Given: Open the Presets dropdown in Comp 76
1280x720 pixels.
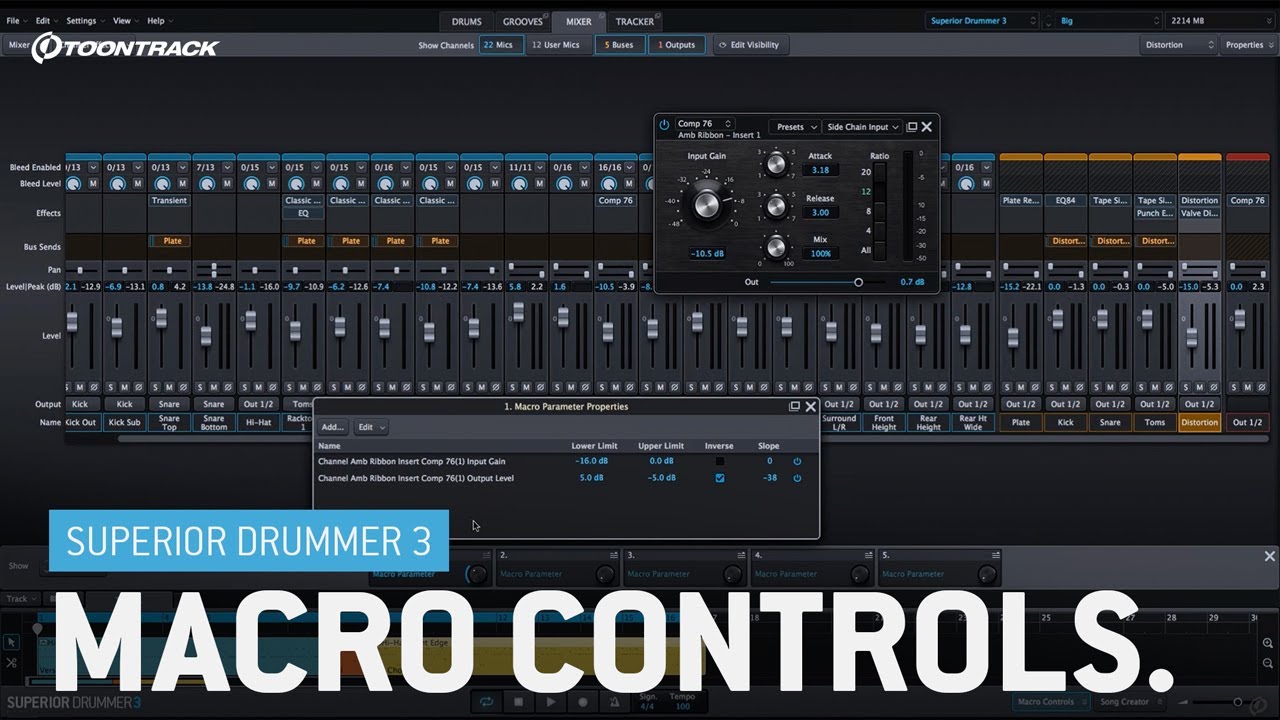Looking at the screenshot, I should tap(796, 127).
